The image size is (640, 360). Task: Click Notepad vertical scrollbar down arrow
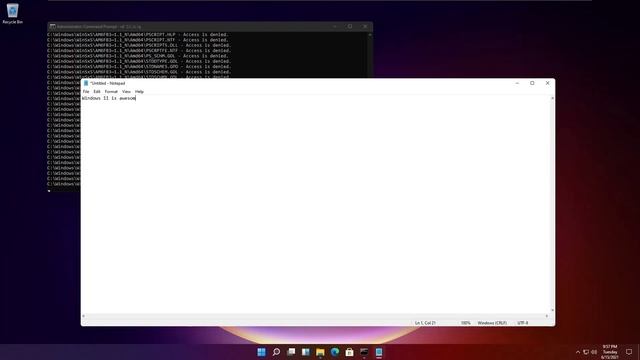[552, 310]
